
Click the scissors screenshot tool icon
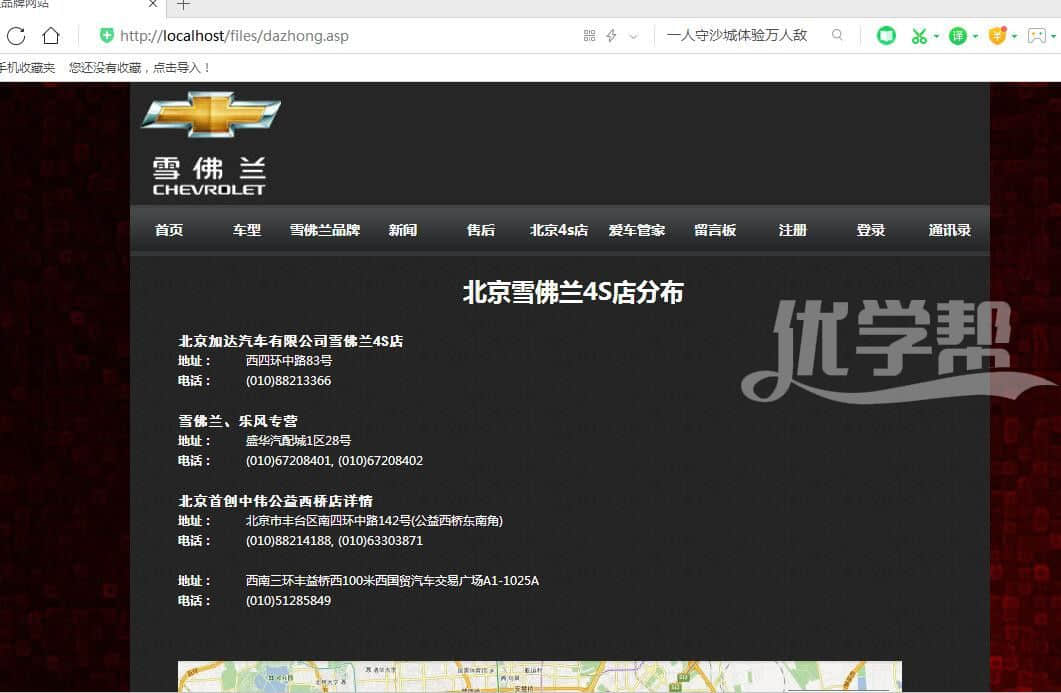point(918,36)
